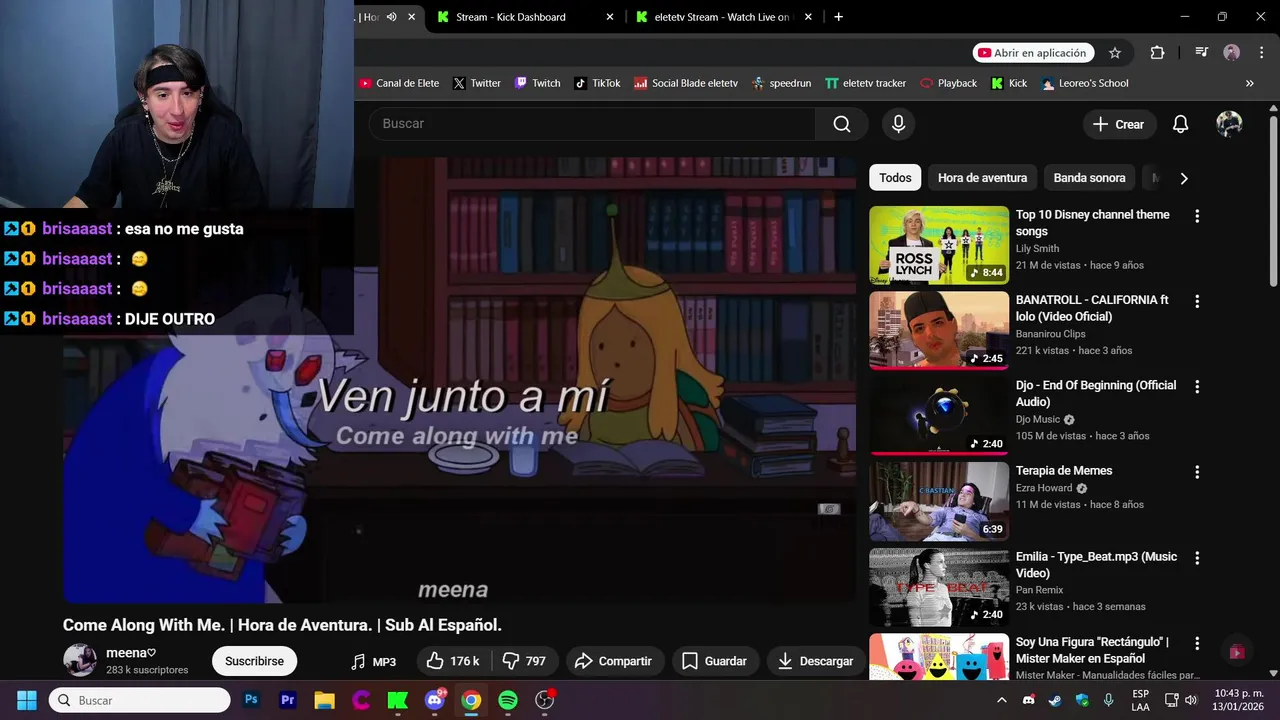Open Photoshop from the taskbar
This screenshot has height=720, width=1280.
[251, 700]
